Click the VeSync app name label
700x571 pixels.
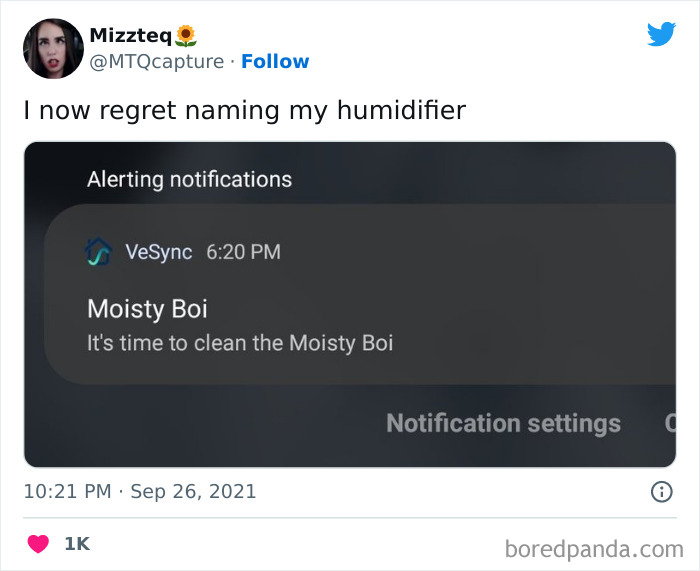(x=158, y=252)
